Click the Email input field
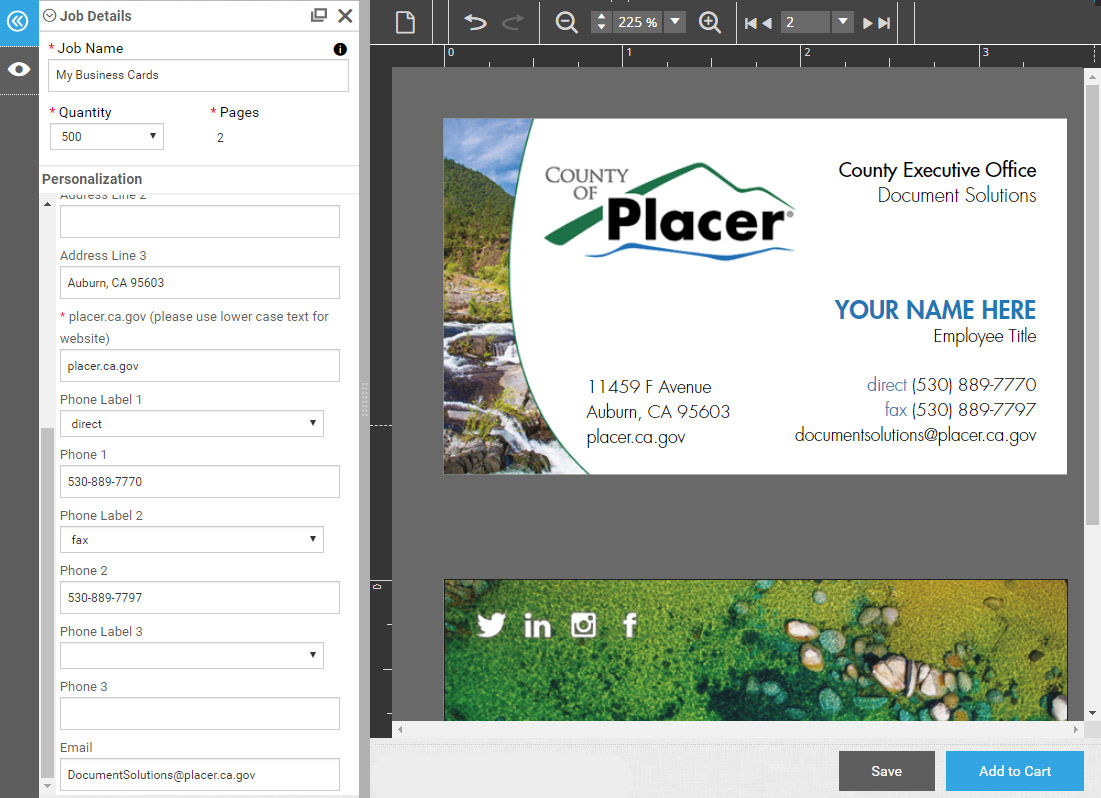The image size is (1101, 798). pyautogui.click(x=199, y=774)
